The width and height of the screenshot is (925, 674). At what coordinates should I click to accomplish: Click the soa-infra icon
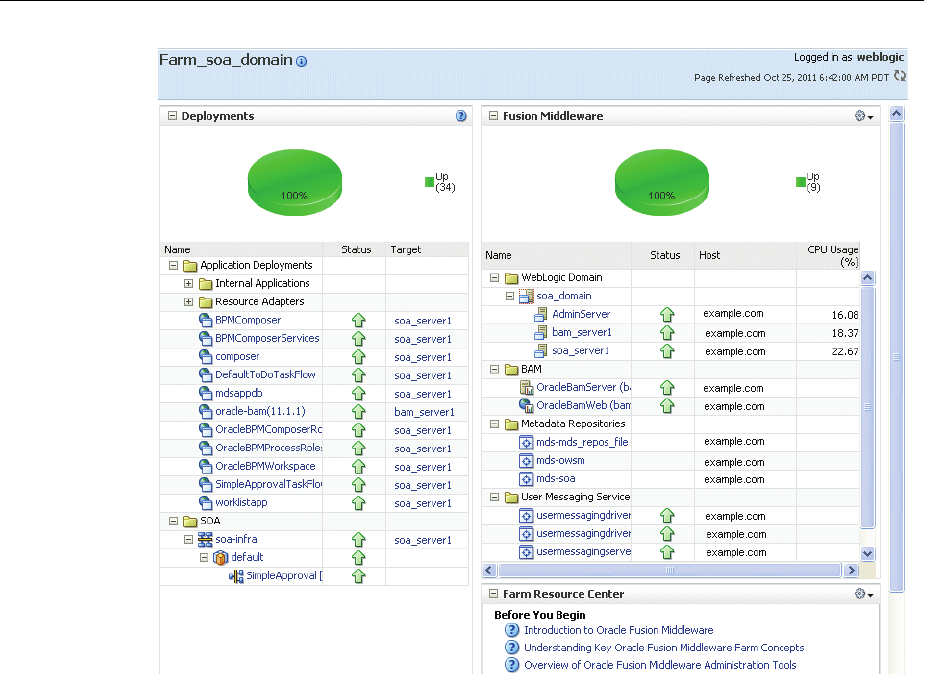point(205,539)
